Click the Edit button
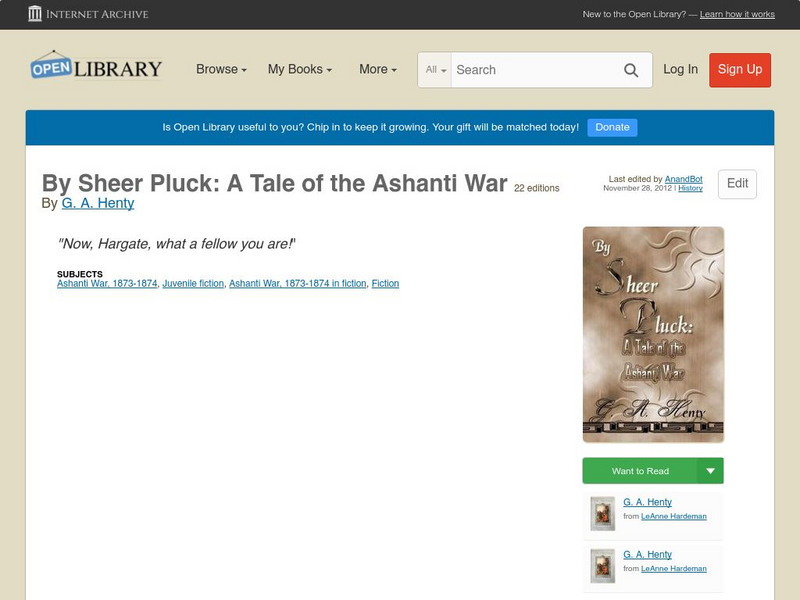This screenshot has height=600, width=800. (737, 184)
